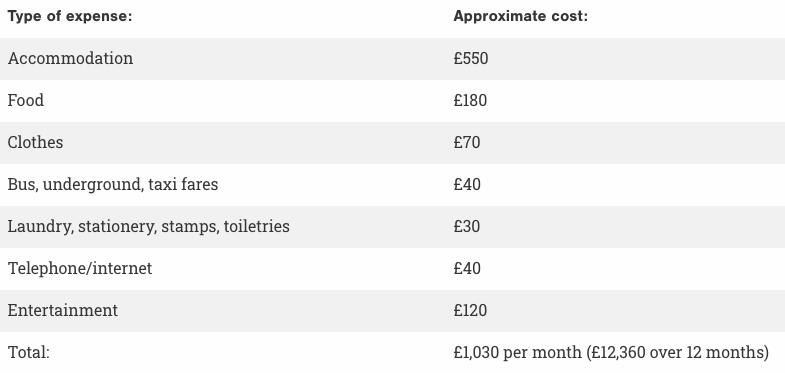Select the Food expense label
Screen dimensions: 785x373
click(x=26, y=100)
